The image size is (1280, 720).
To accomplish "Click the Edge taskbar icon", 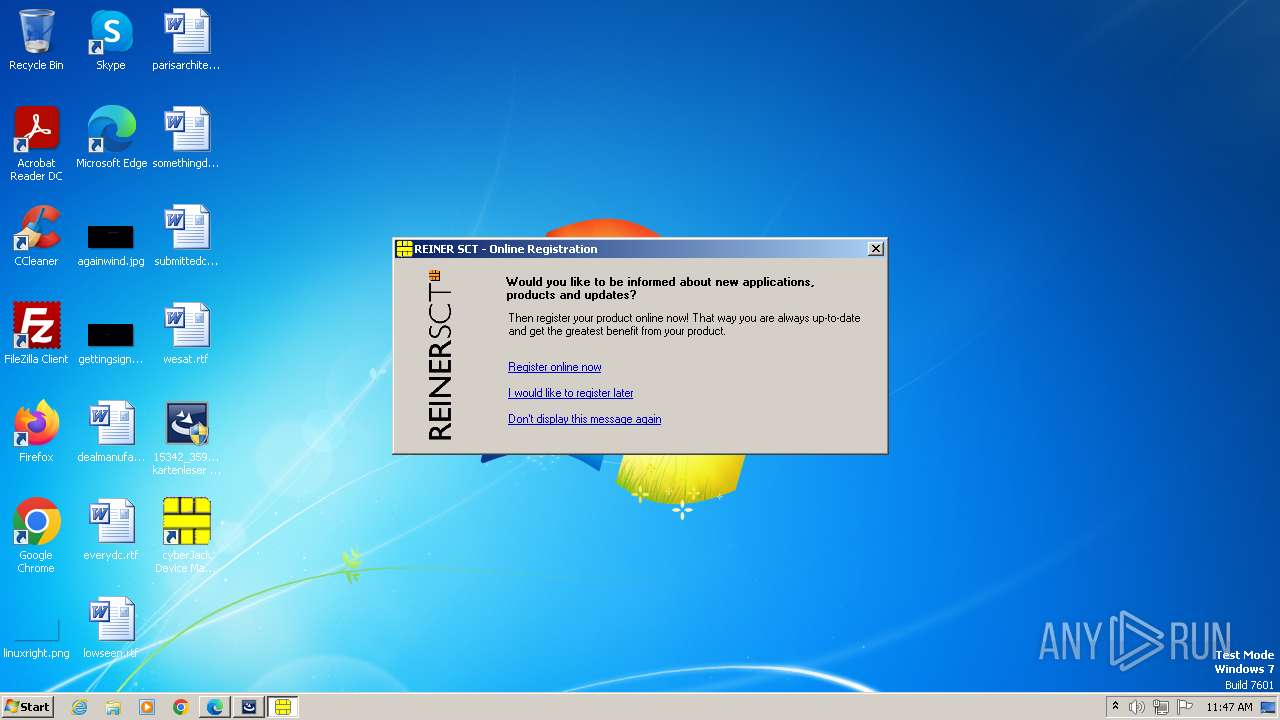I will point(215,707).
